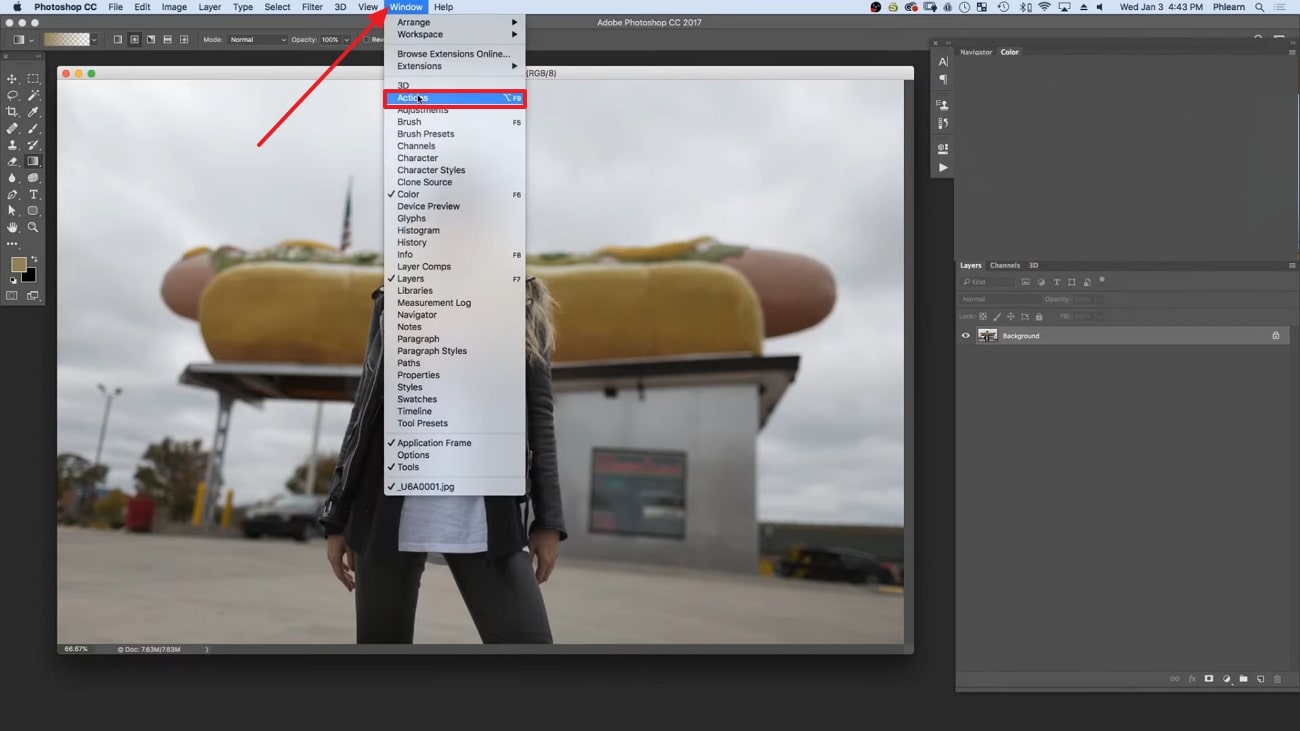The height and width of the screenshot is (731, 1300).
Task: Open the Filter menu
Action: [312, 7]
